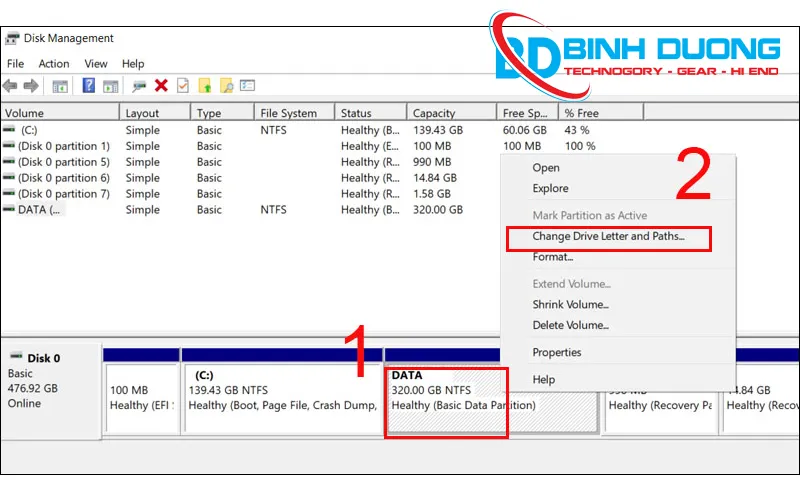The width and height of the screenshot is (800, 500).
Task: Open the Help menu in menu bar
Action: (133, 64)
